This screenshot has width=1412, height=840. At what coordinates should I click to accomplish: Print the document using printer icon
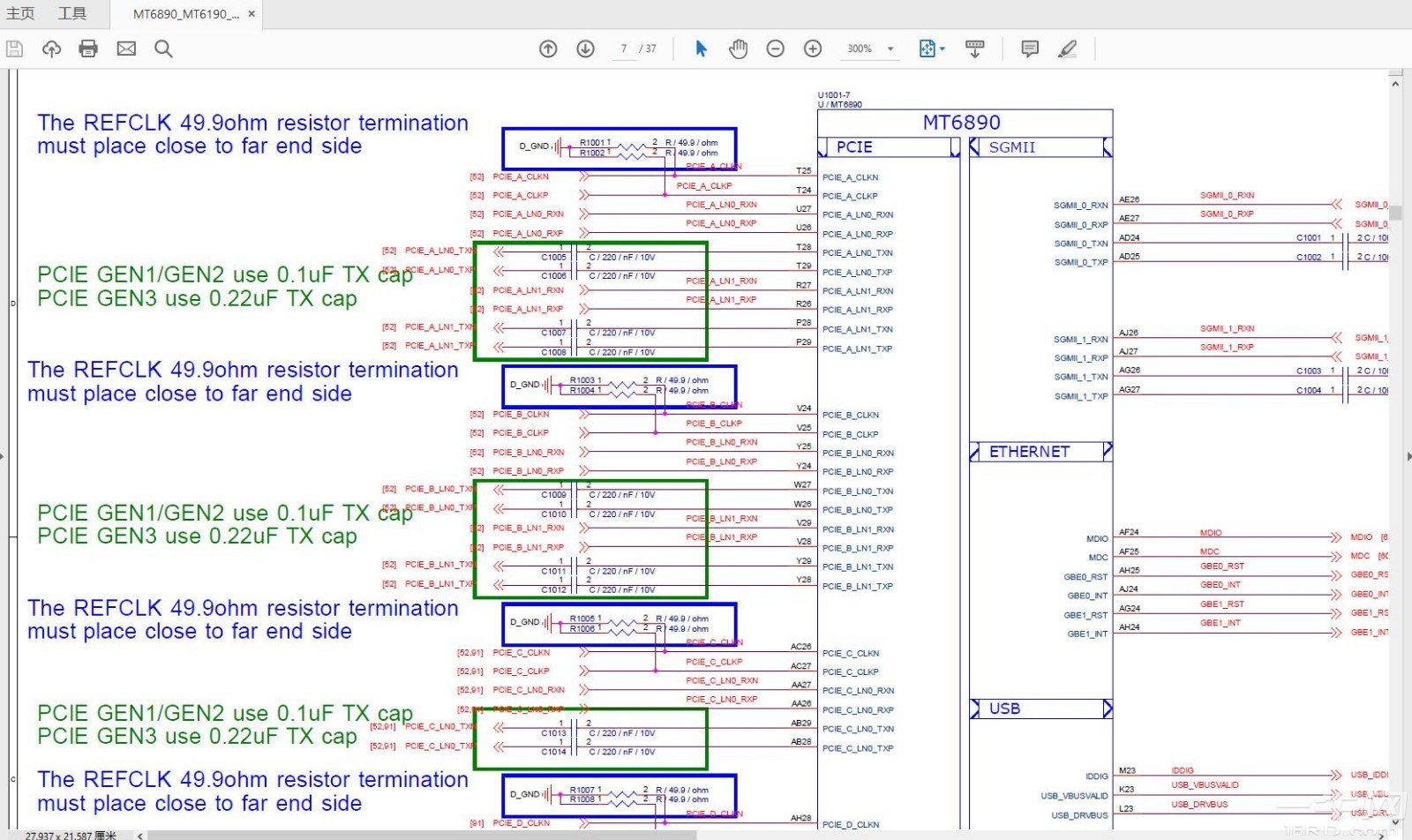click(x=88, y=49)
